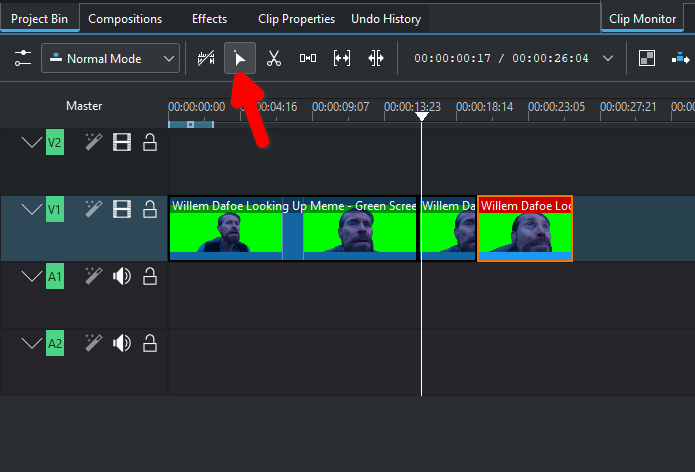This screenshot has height=472, width=695.
Task: Click ruler at 00:00:09:07
Action: (x=340, y=107)
